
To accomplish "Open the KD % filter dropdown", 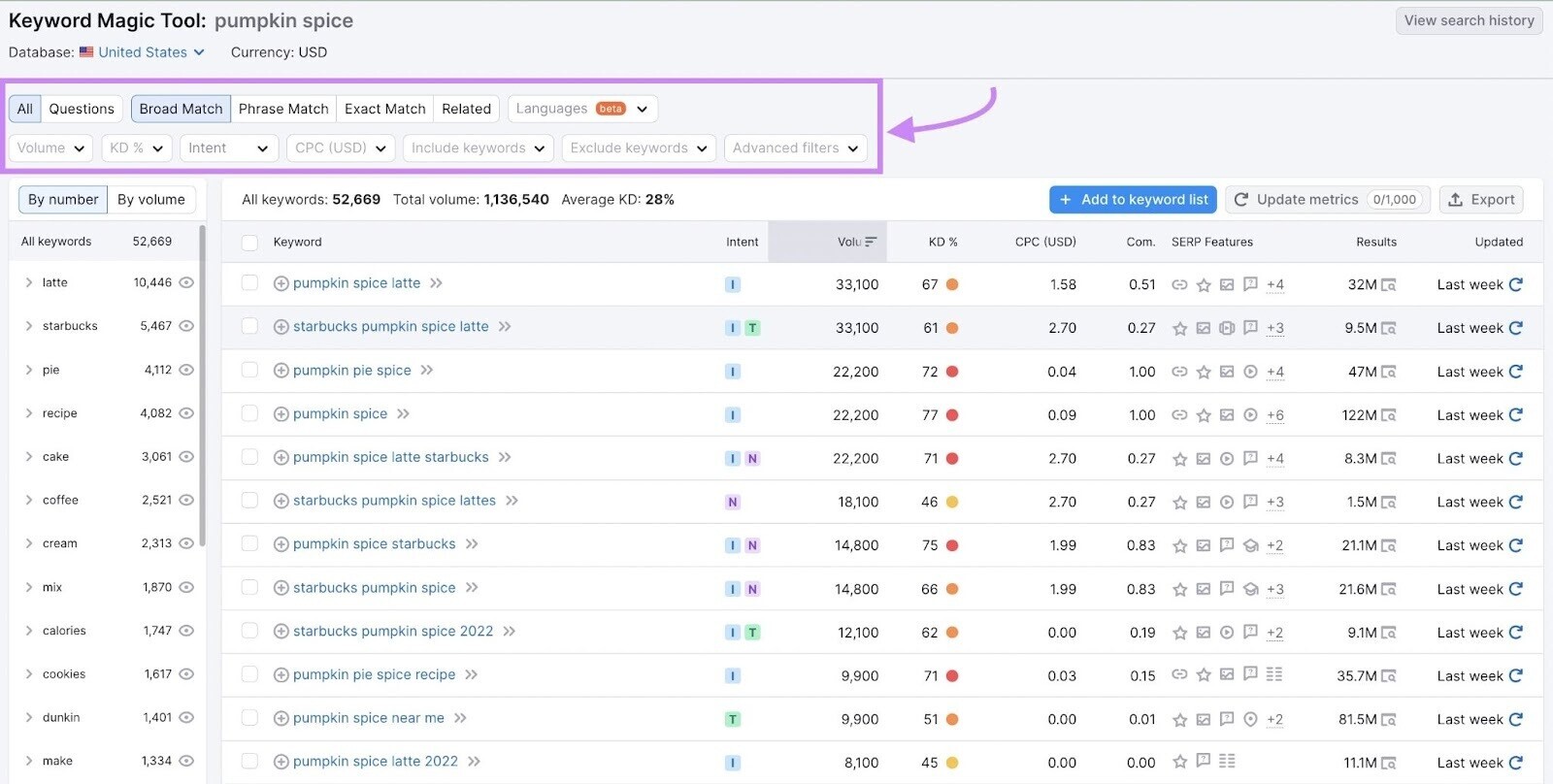I will tap(137, 148).
